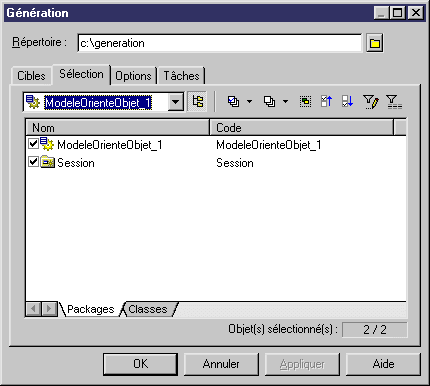430x386 pixels.
Task: Click the Appliquer button
Action: [302, 364]
